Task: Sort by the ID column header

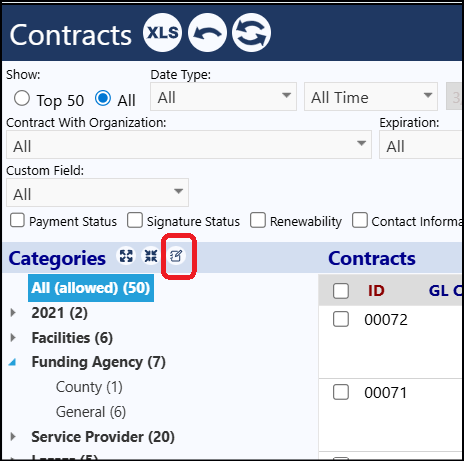Action: [376, 291]
